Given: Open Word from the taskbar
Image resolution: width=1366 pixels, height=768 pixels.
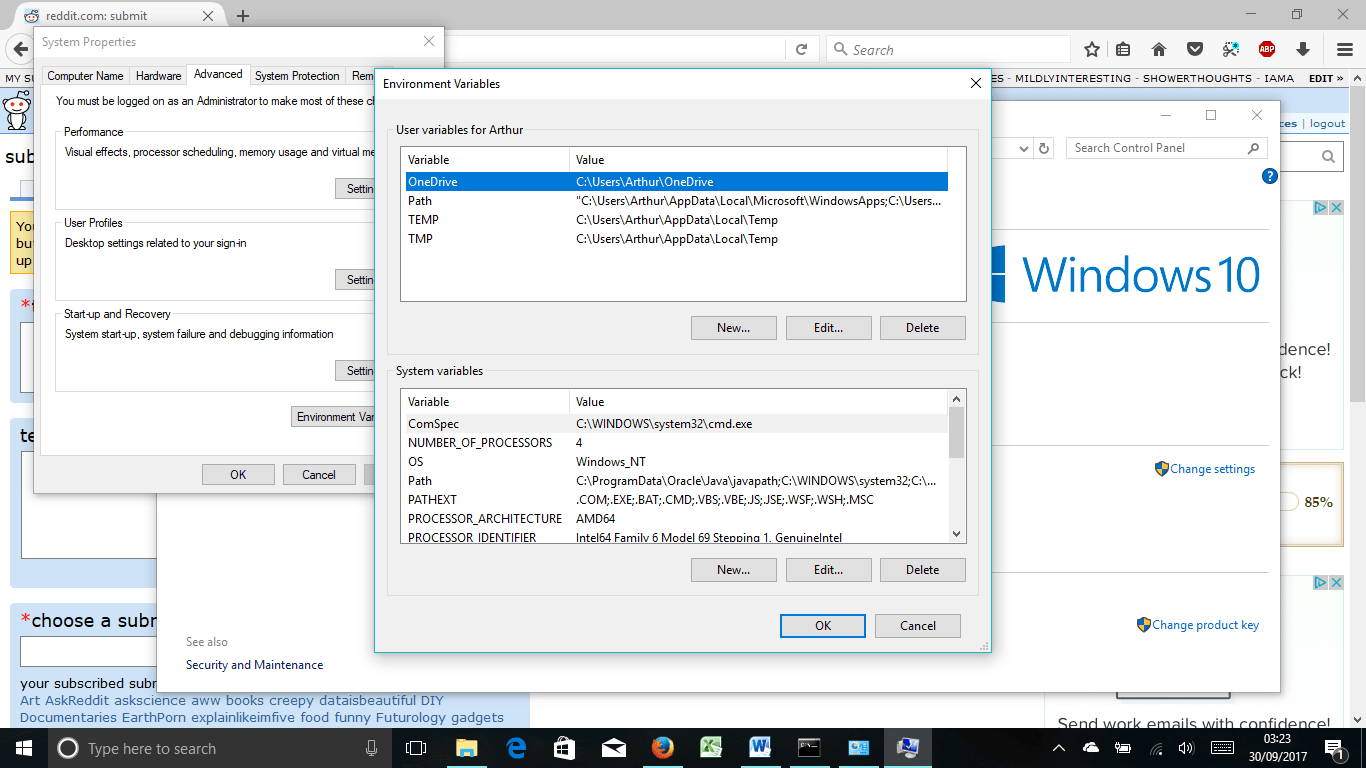Looking at the screenshot, I should (760, 748).
